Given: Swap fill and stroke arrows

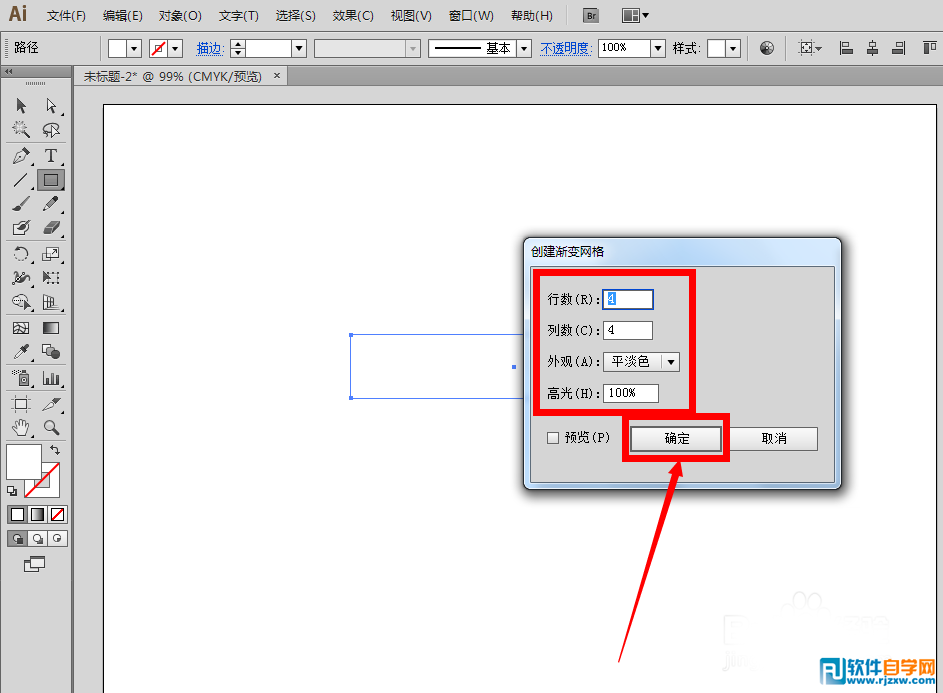Looking at the screenshot, I should pyautogui.click(x=55, y=450).
